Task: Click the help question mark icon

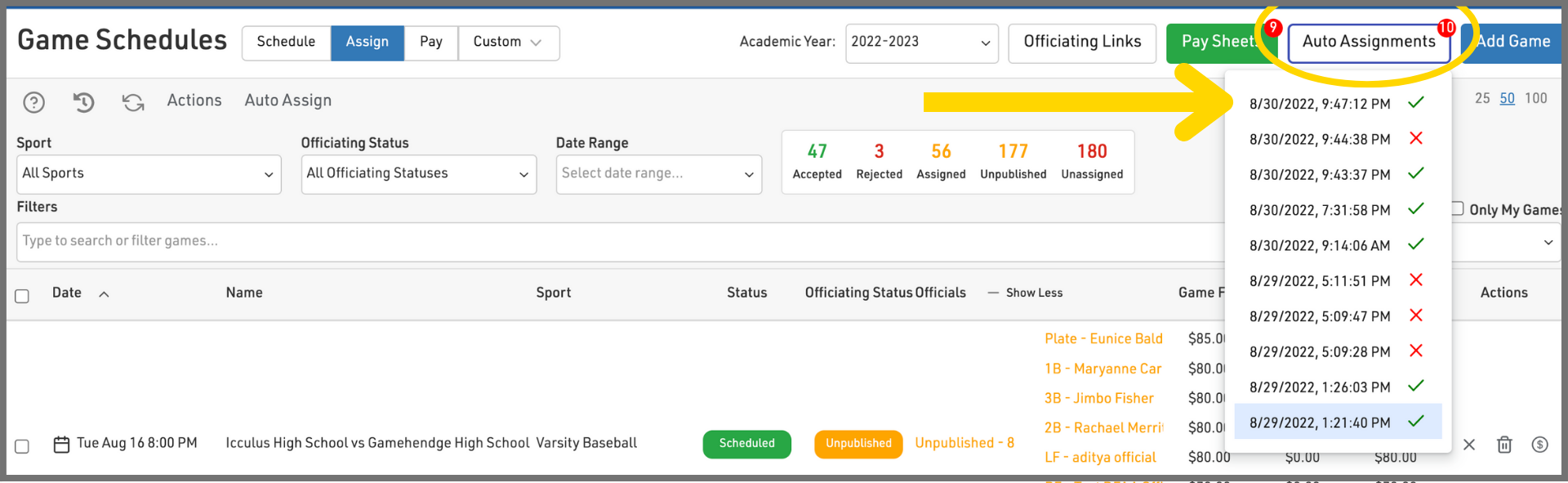Action: 33,102
